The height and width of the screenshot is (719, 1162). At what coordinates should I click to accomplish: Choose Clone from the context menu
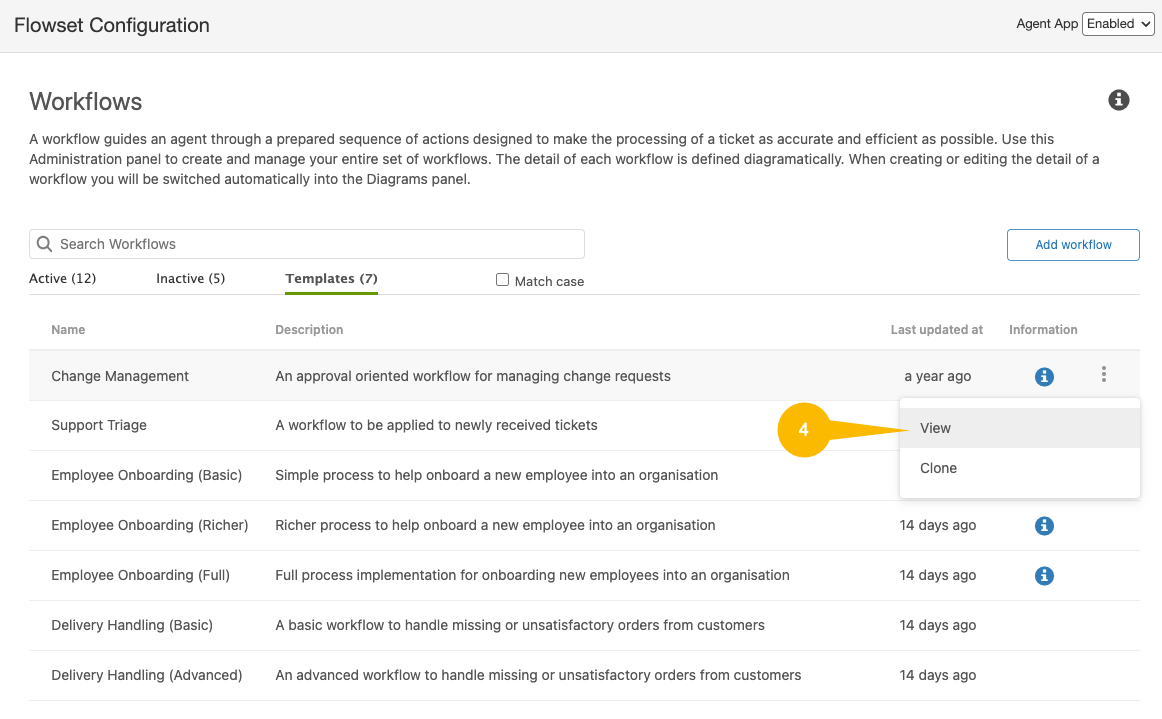1020,468
